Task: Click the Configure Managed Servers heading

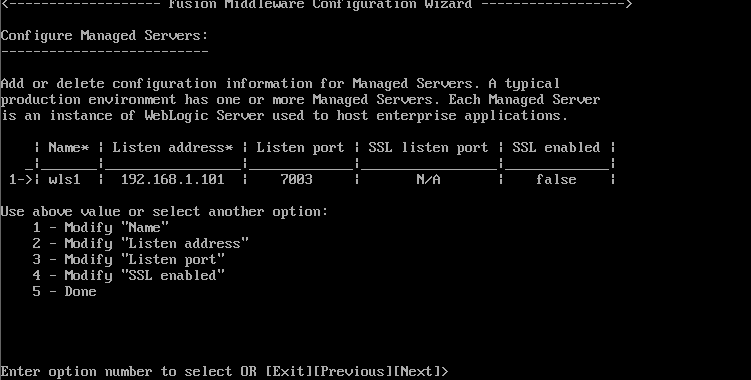Action: point(104,35)
